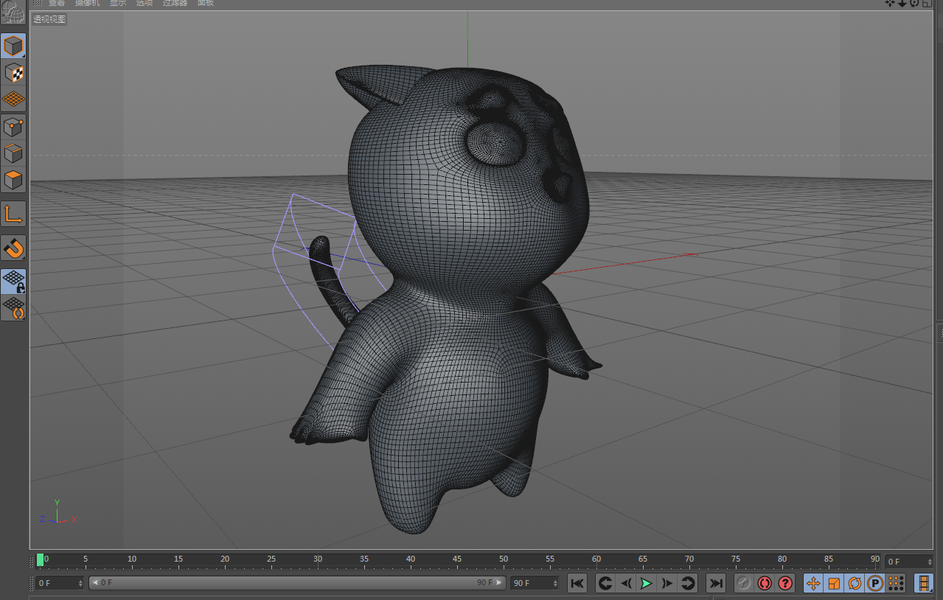
Task: Step back one frame
Action: 626,583
